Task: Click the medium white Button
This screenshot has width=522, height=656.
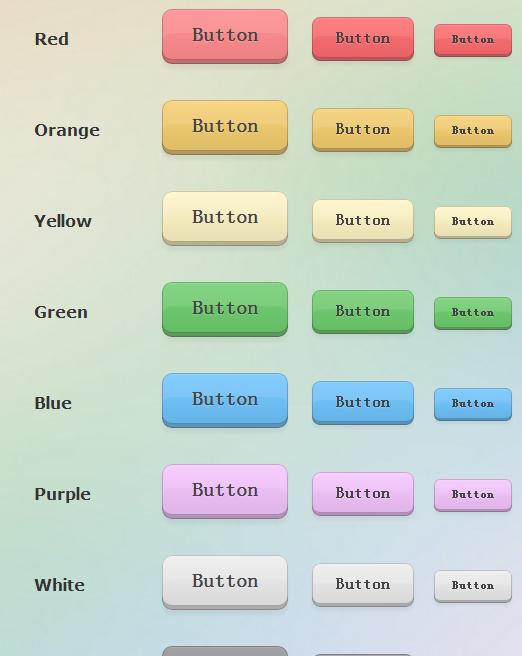Action: click(363, 585)
